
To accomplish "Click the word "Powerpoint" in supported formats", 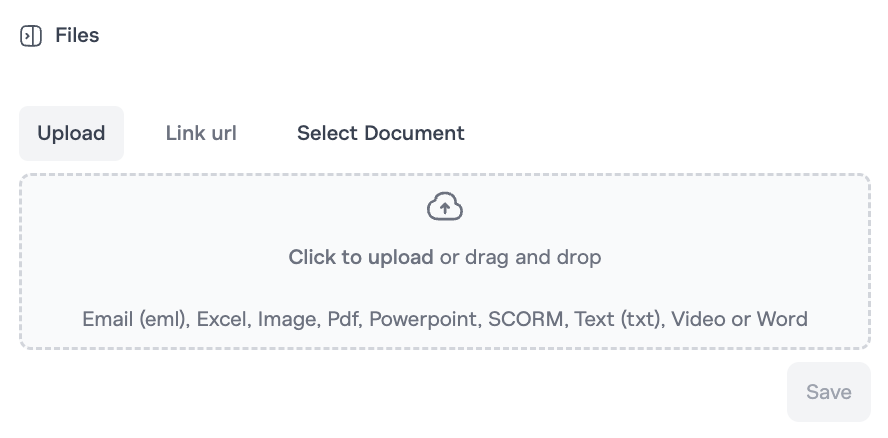I will click(426, 320).
